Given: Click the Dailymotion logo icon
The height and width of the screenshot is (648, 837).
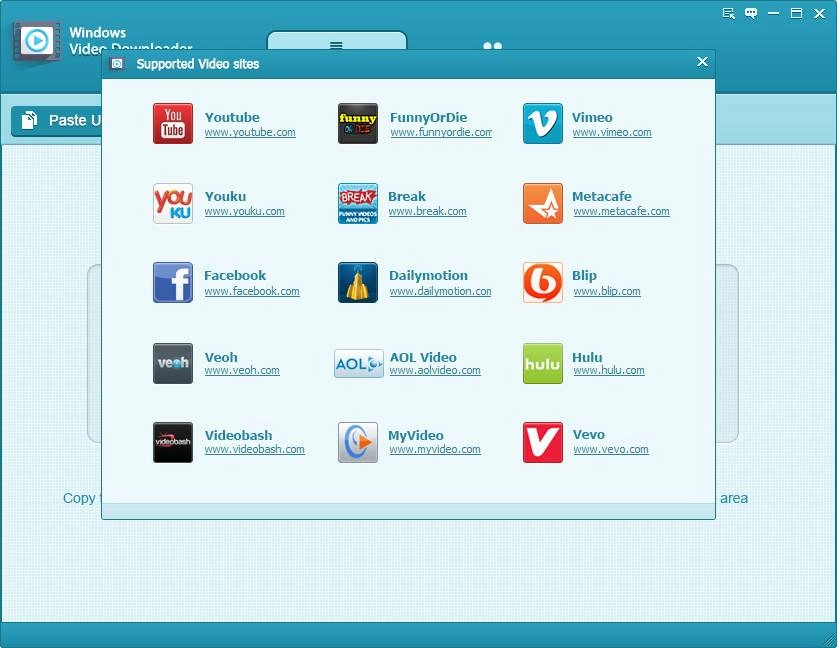Looking at the screenshot, I should point(358,282).
